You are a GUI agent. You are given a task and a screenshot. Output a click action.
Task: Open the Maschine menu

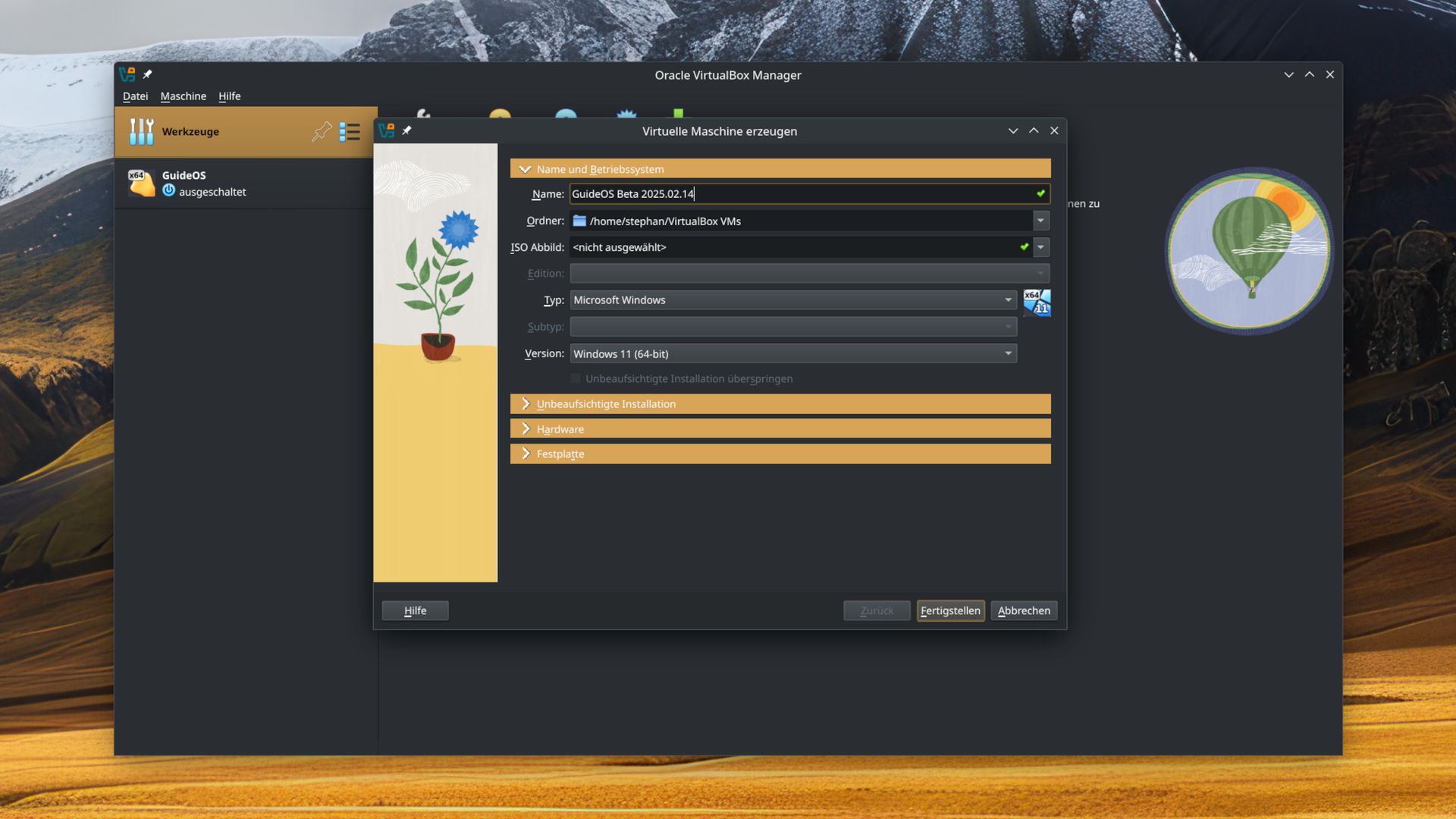coord(184,96)
